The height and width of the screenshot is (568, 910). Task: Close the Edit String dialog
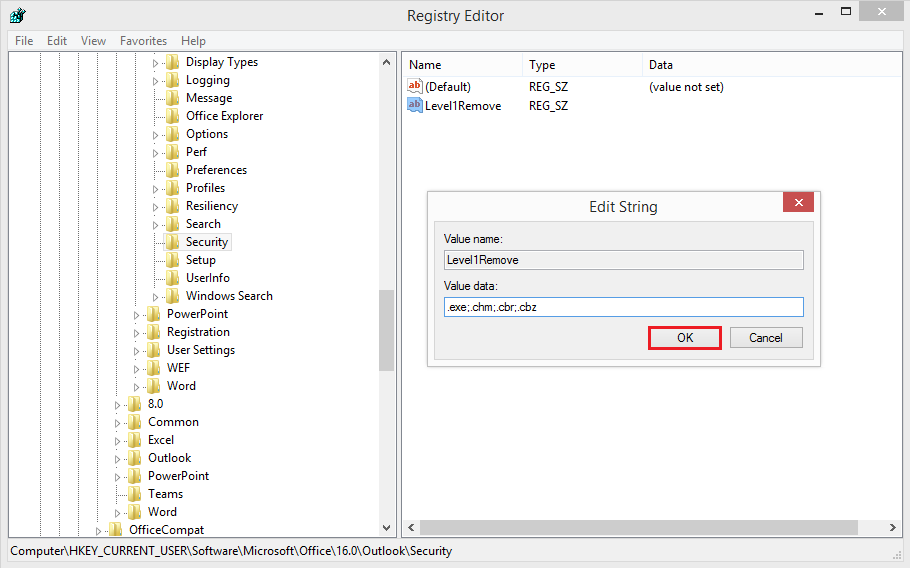click(798, 203)
